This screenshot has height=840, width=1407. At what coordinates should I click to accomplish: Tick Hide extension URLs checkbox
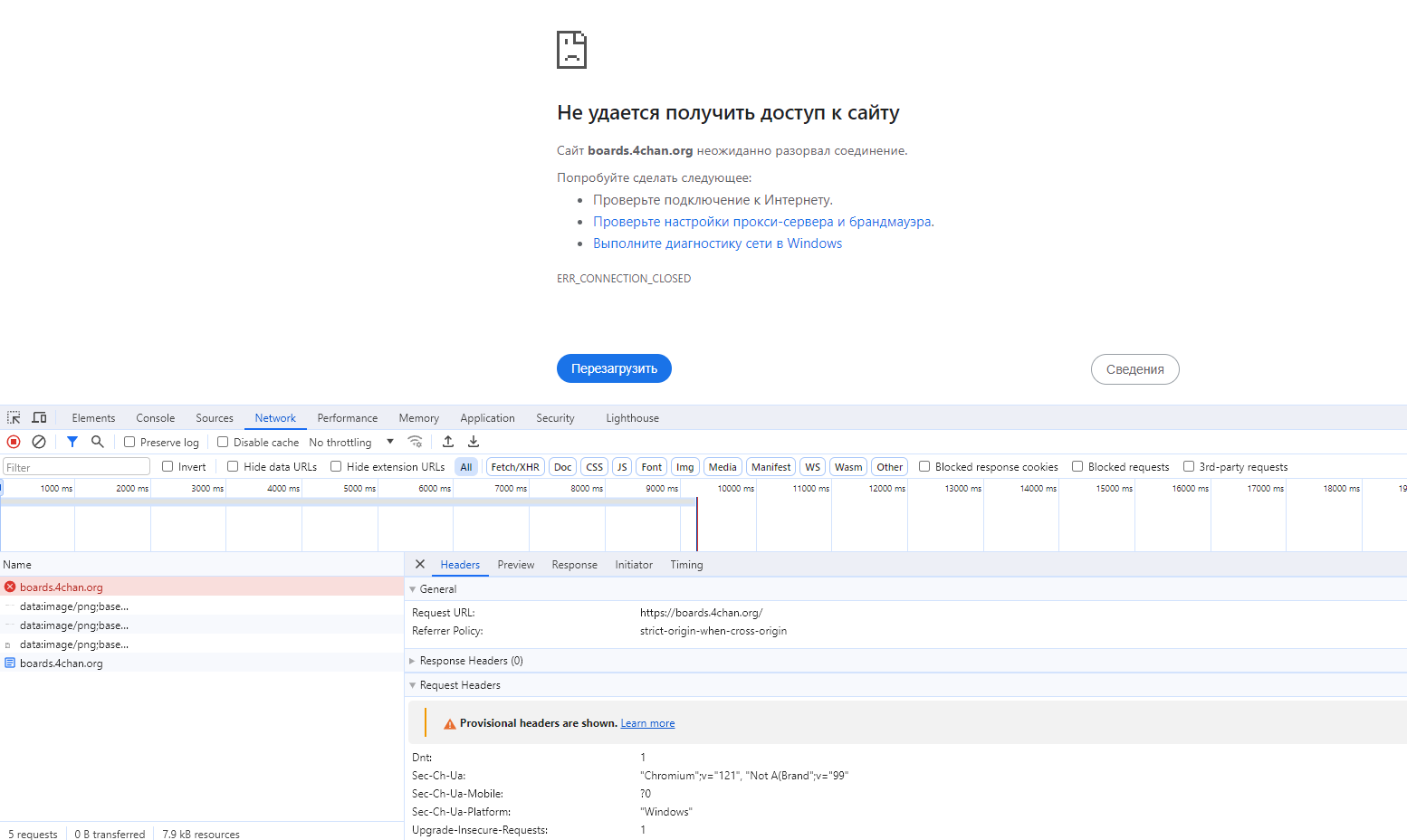point(336,466)
